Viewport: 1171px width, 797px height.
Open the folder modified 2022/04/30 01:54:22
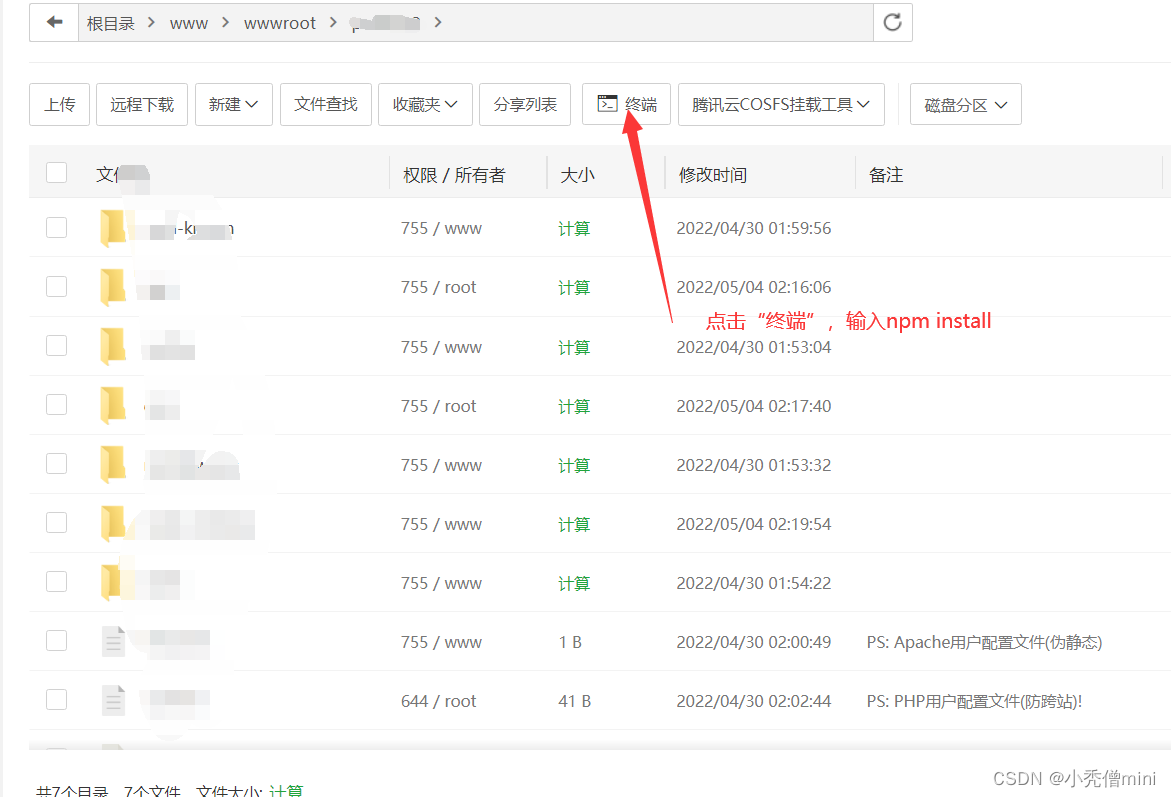pyautogui.click(x=114, y=583)
